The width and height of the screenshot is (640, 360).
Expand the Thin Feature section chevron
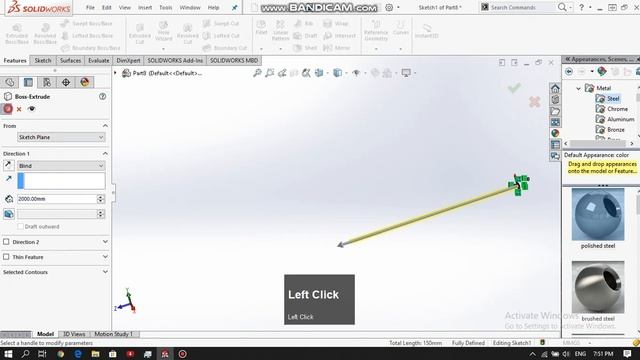pyautogui.click(x=105, y=257)
